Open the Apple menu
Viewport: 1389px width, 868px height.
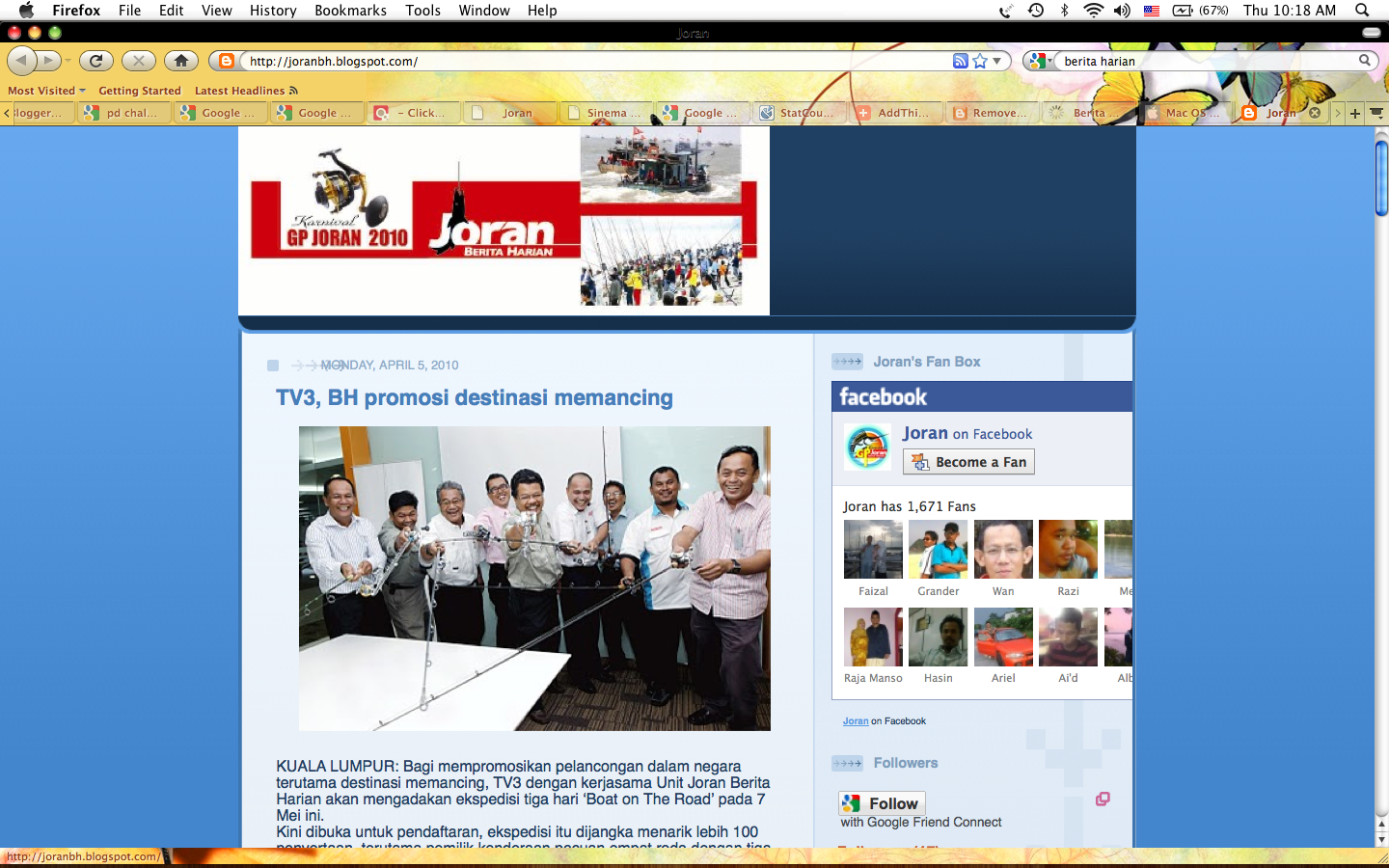[x=26, y=10]
